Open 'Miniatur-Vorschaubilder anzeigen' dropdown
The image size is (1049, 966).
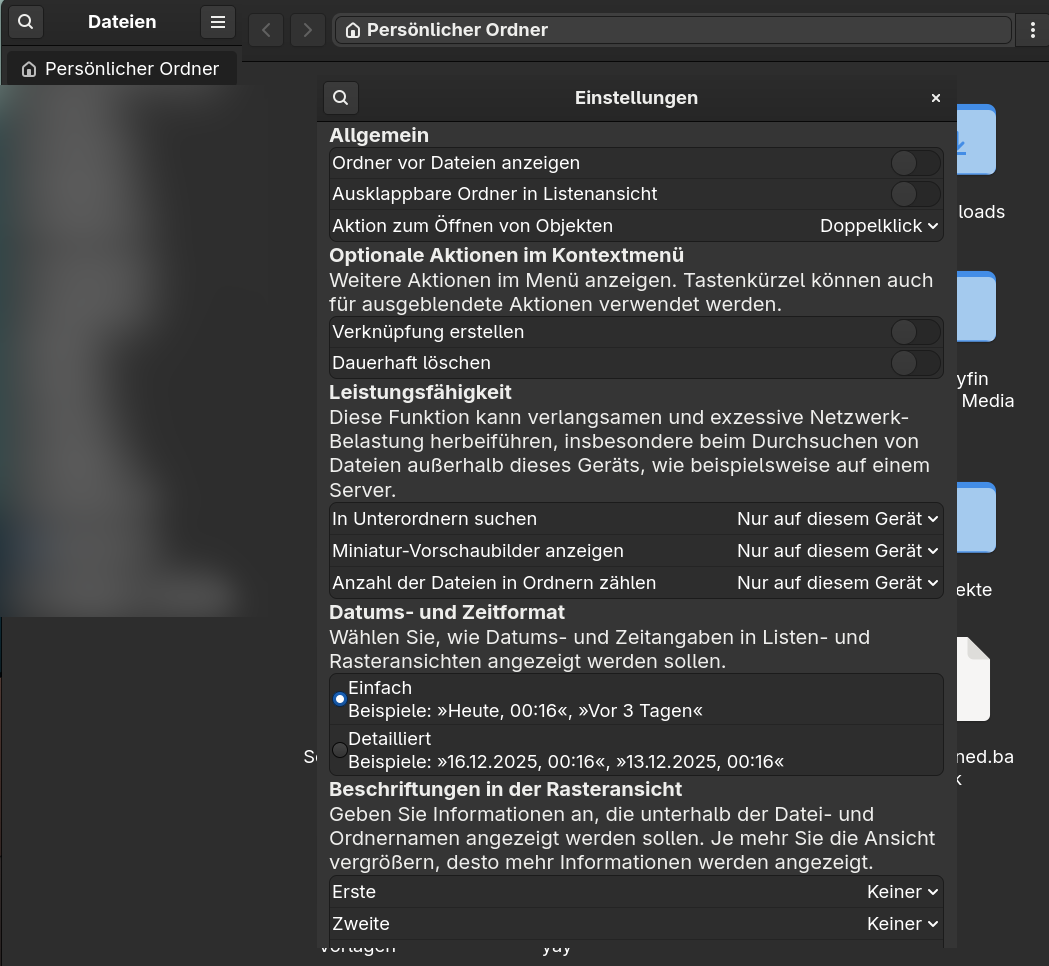tap(838, 551)
